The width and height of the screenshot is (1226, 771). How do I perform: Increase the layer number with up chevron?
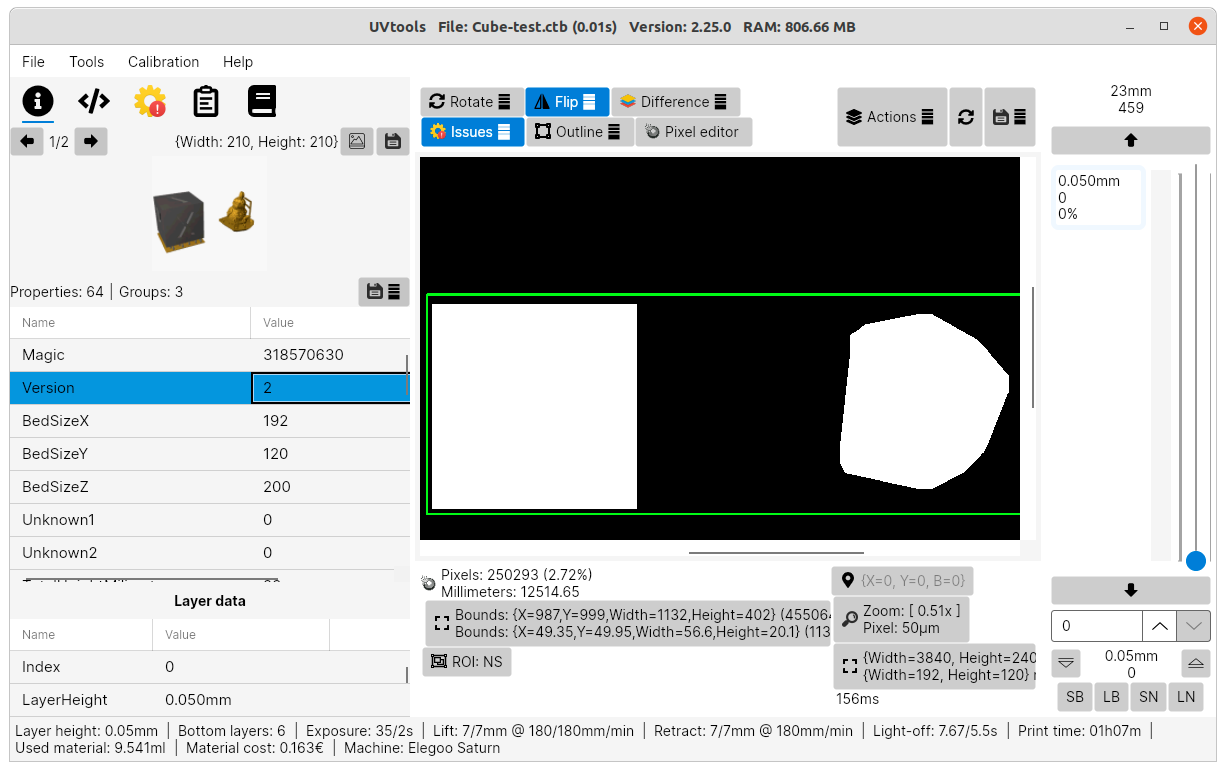point(1159,626)
